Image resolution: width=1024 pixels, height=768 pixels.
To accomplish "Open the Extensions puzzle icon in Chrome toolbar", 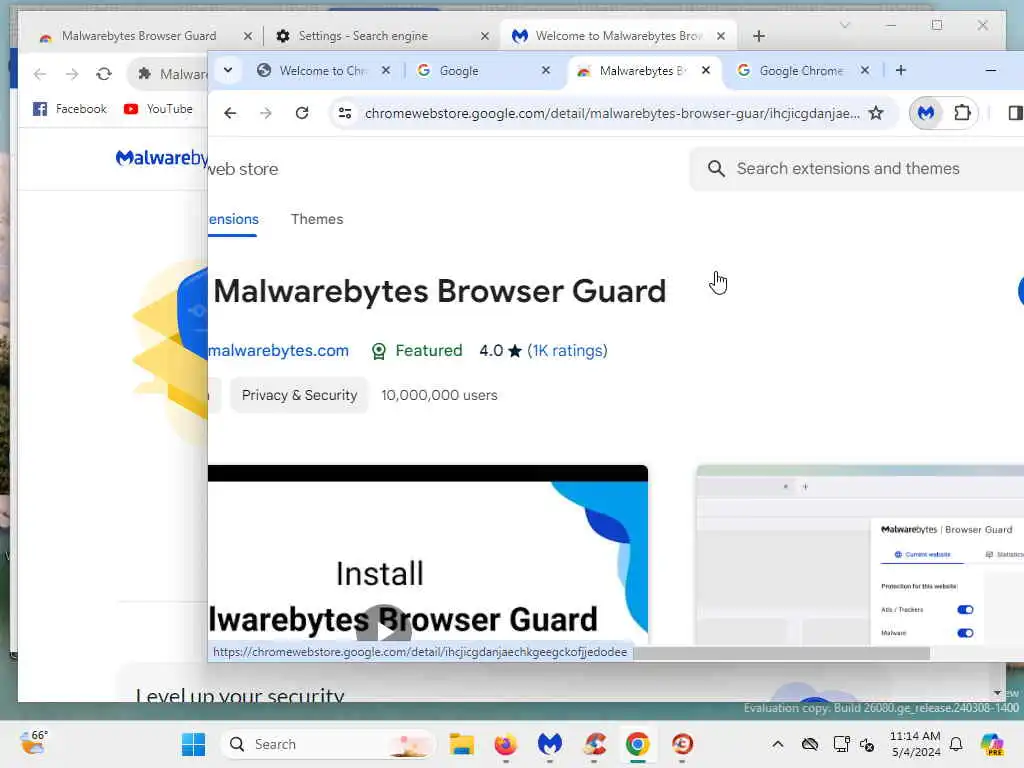I will 962,113.
